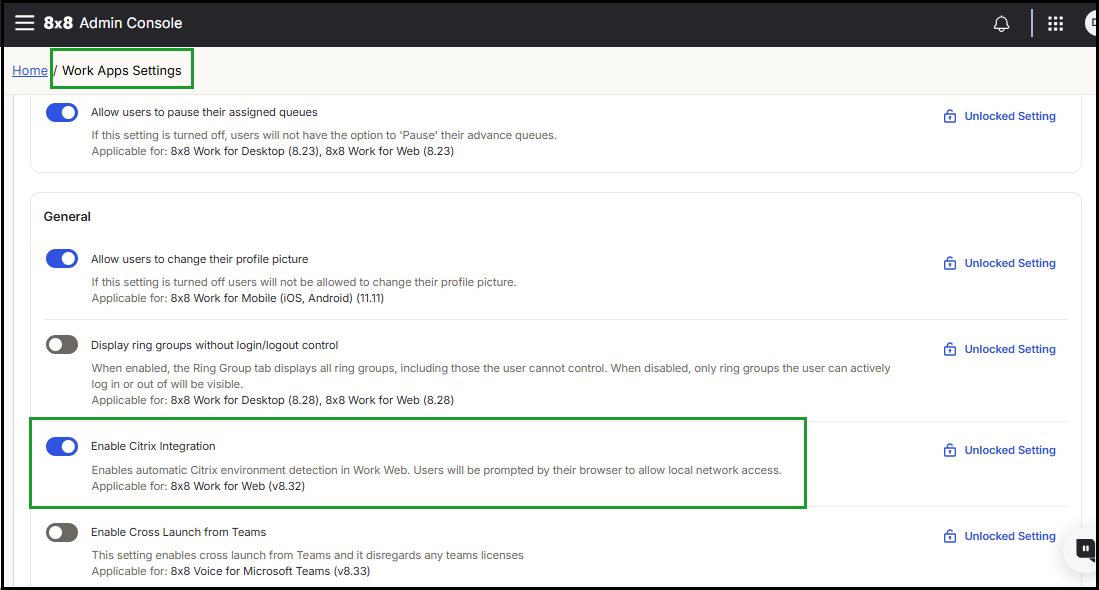The image size is (1099, 590).
Task: Enable Cross Launch from Teams toggle
Action: point(62,532)
